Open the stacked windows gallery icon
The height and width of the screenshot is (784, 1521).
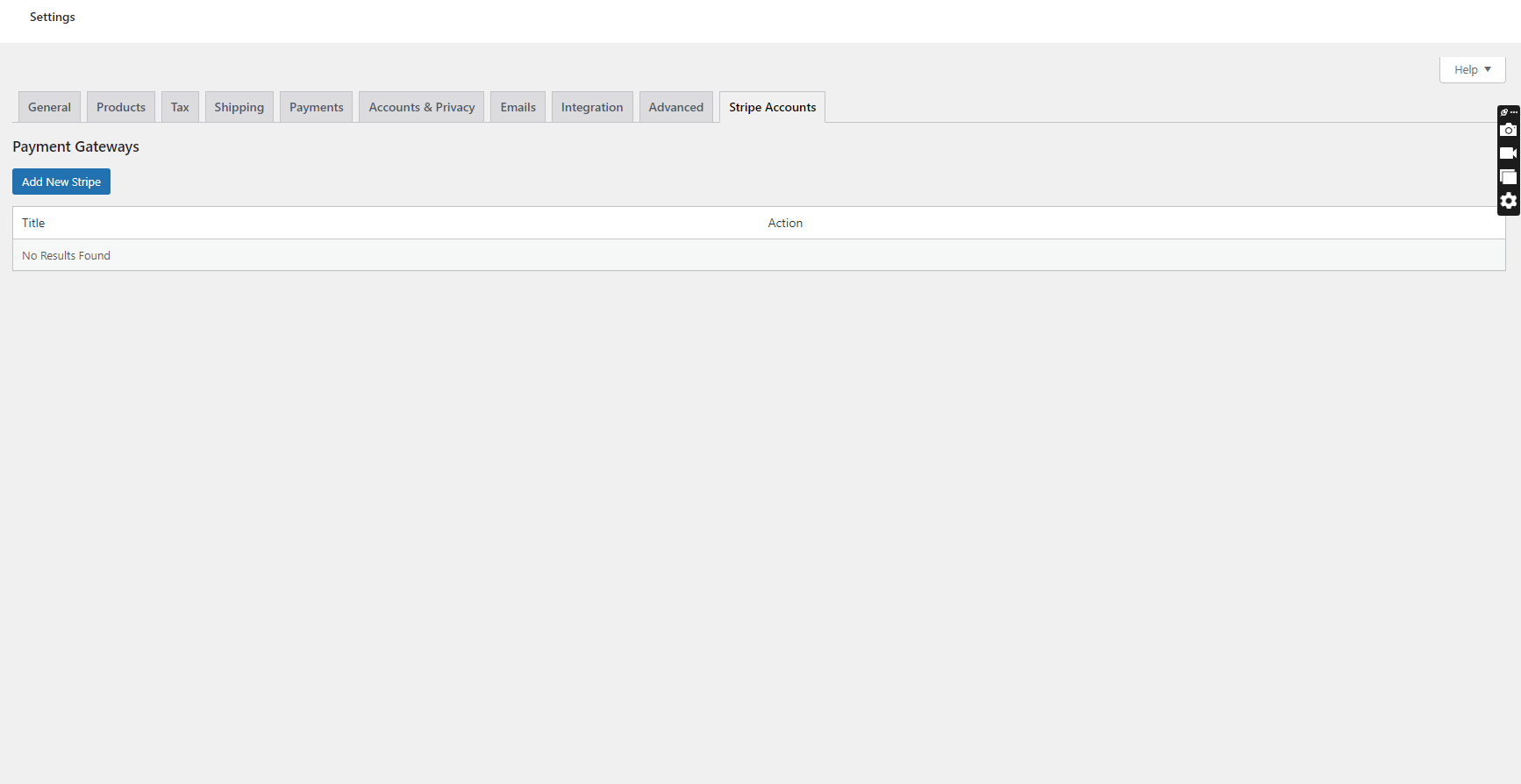click(1508, 177)
